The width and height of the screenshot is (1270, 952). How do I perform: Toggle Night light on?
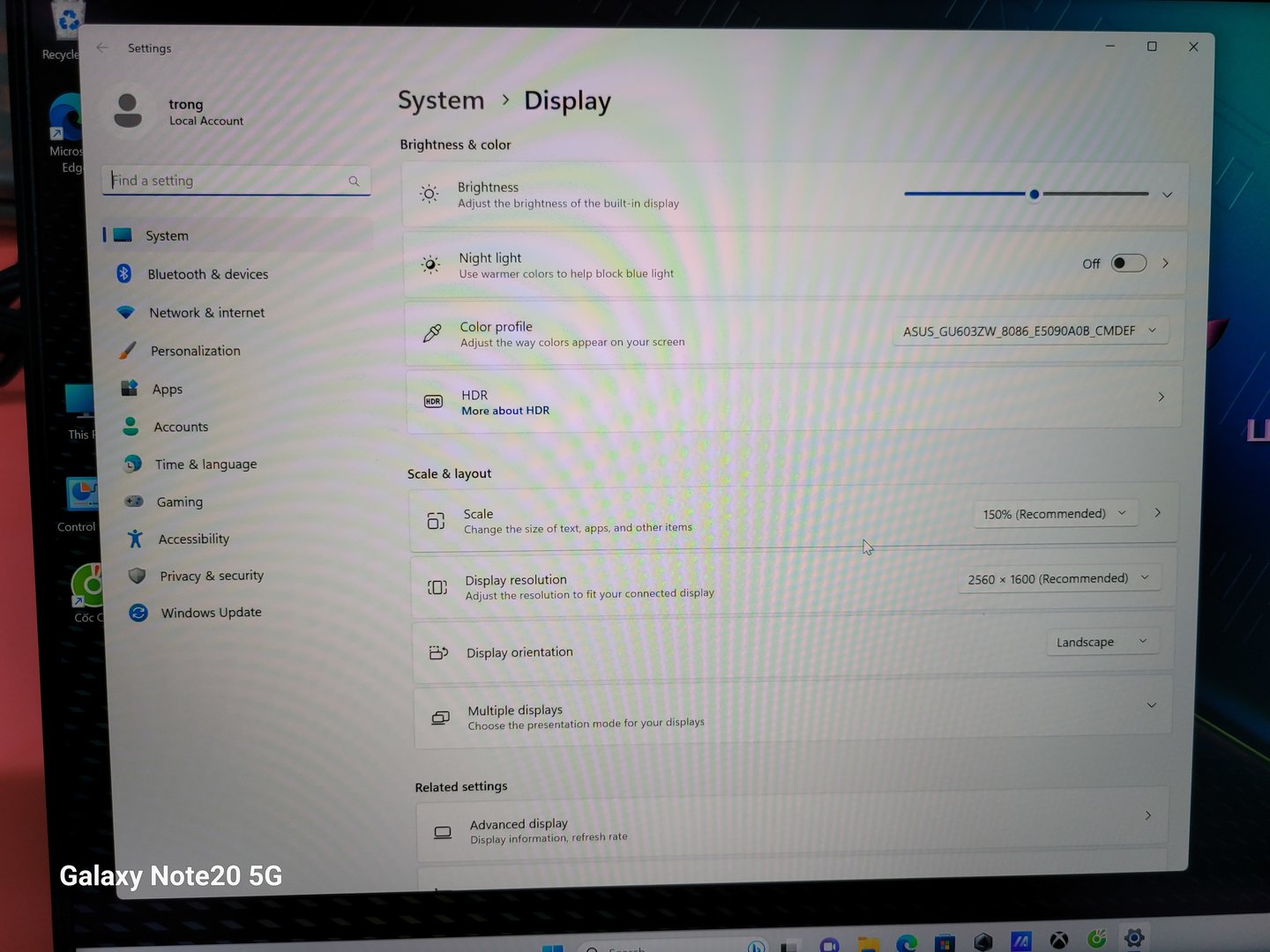point(1128,264)
